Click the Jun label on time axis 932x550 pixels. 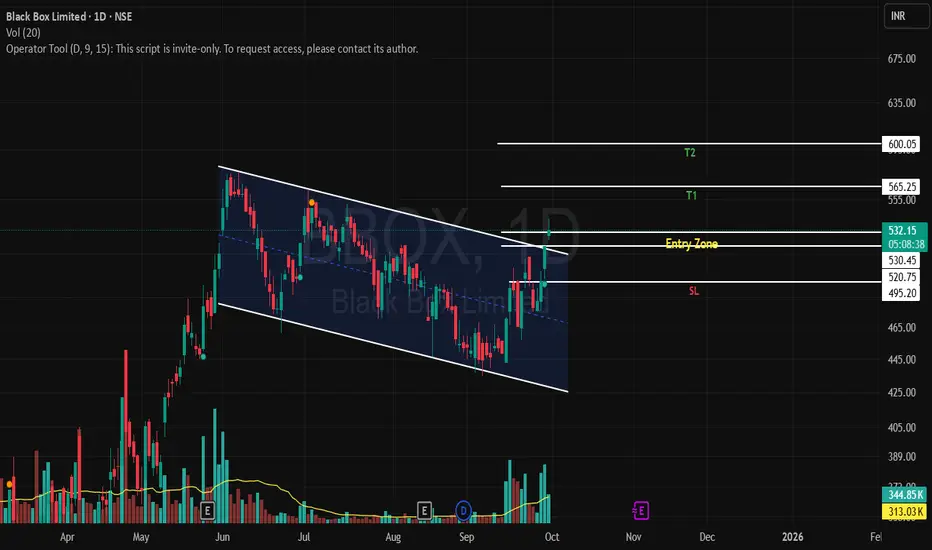[x=222, y=537]
